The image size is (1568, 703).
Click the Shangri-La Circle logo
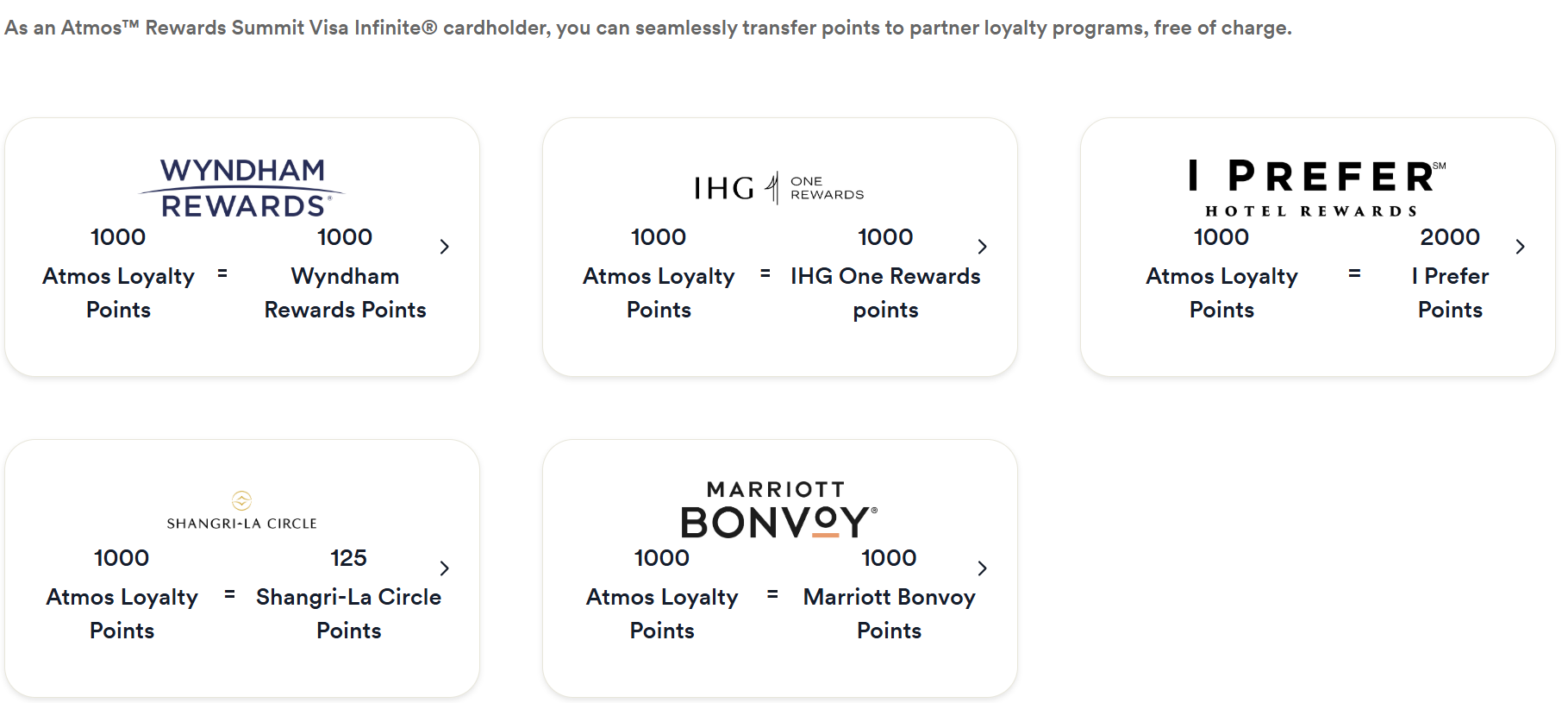coord(242,511)
